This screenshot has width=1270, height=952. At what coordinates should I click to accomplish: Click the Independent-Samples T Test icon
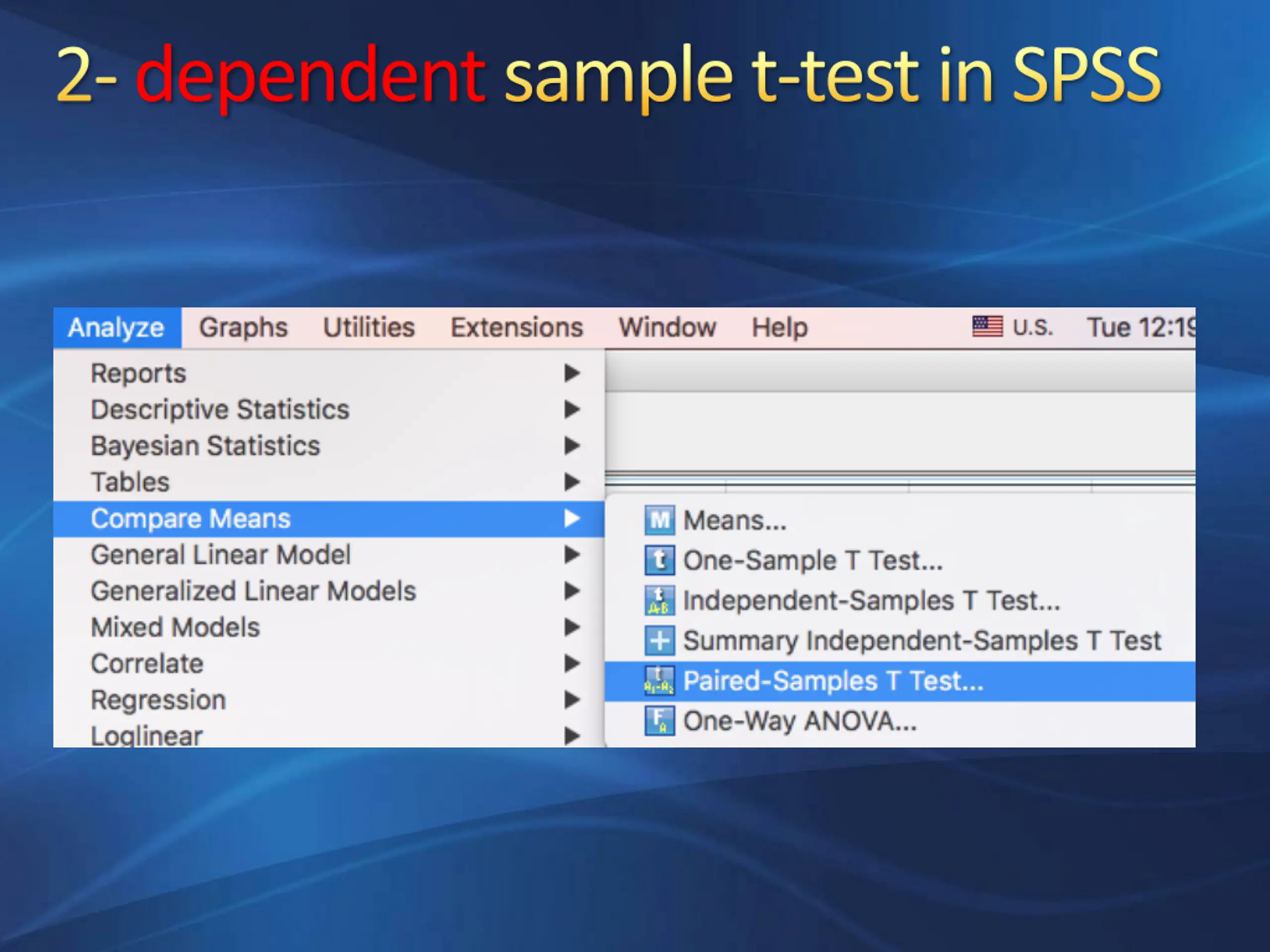(x=659, y=600)
